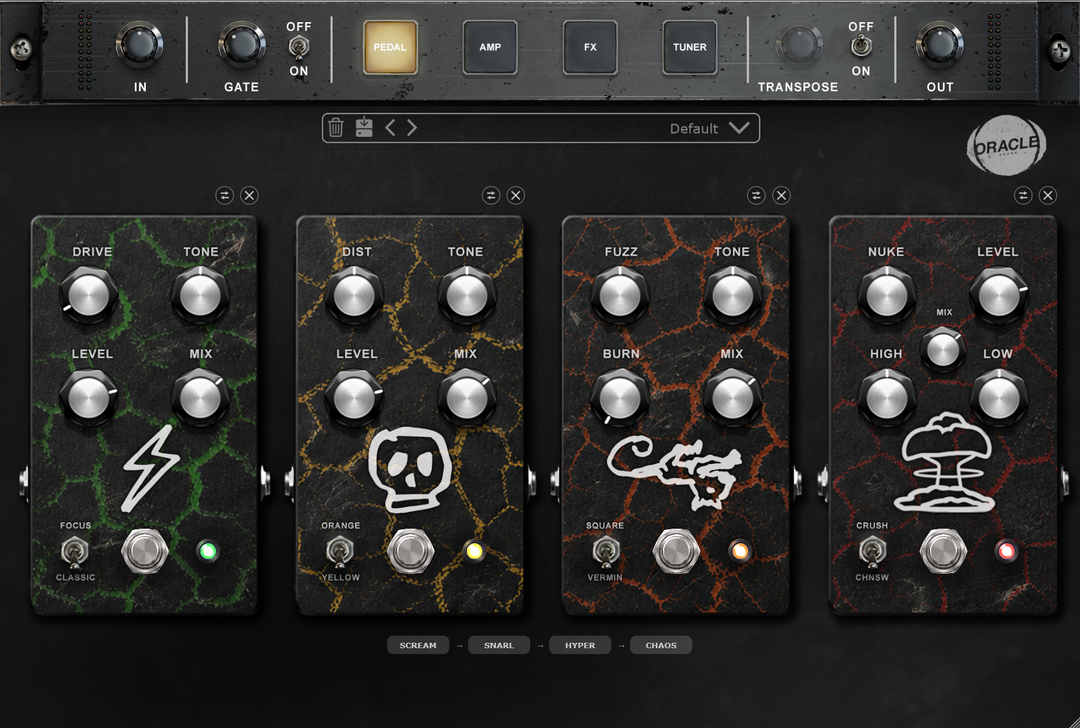Flip the CRUSH/CHNSW toggle switch
Image resolution: width=1080 pixels, height=728 pixels.
(871, 552)
